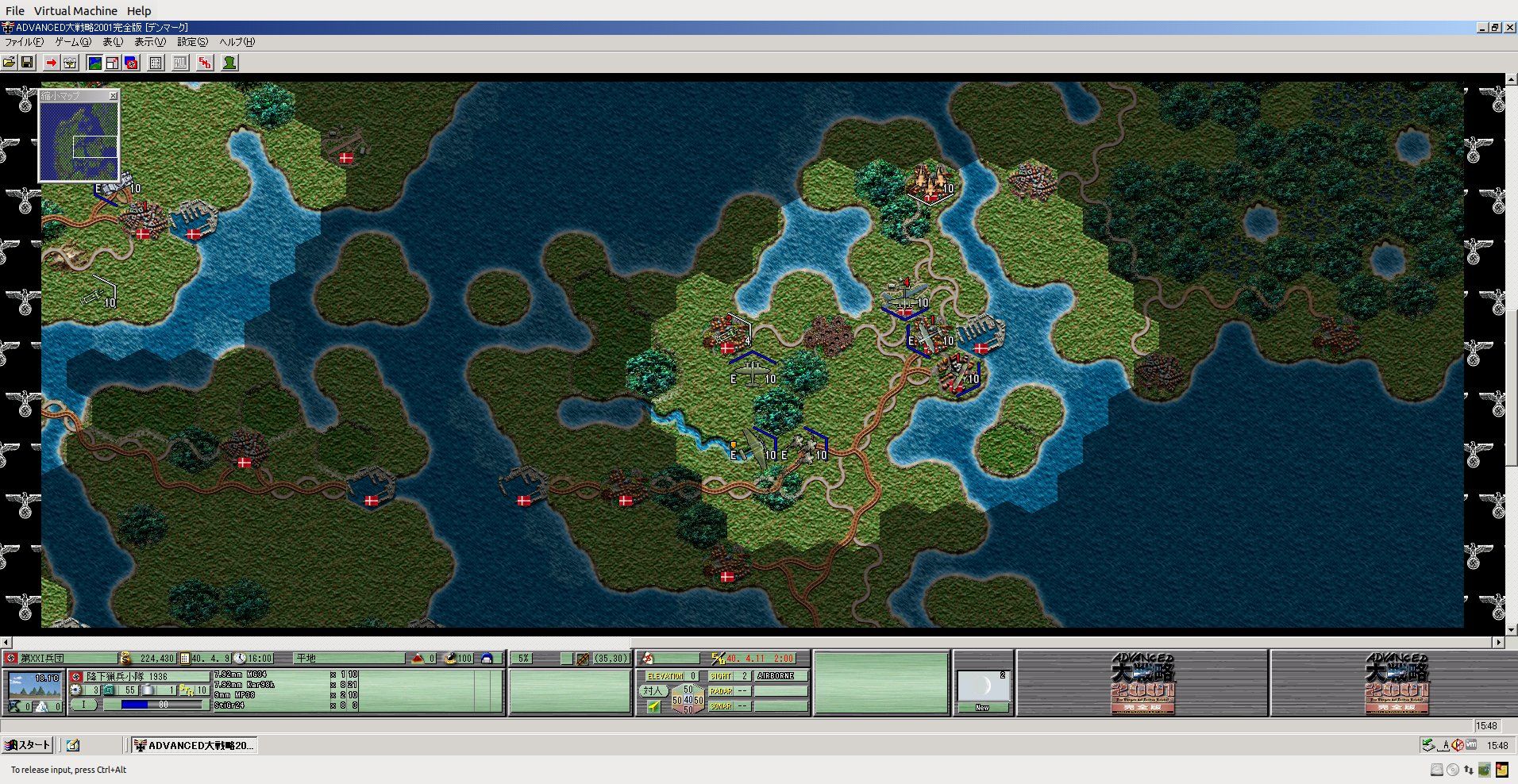Click the 224,430 funds value
Image resolution: width=1518 pixels, height=784 pixels.
(x=157, y=659)
